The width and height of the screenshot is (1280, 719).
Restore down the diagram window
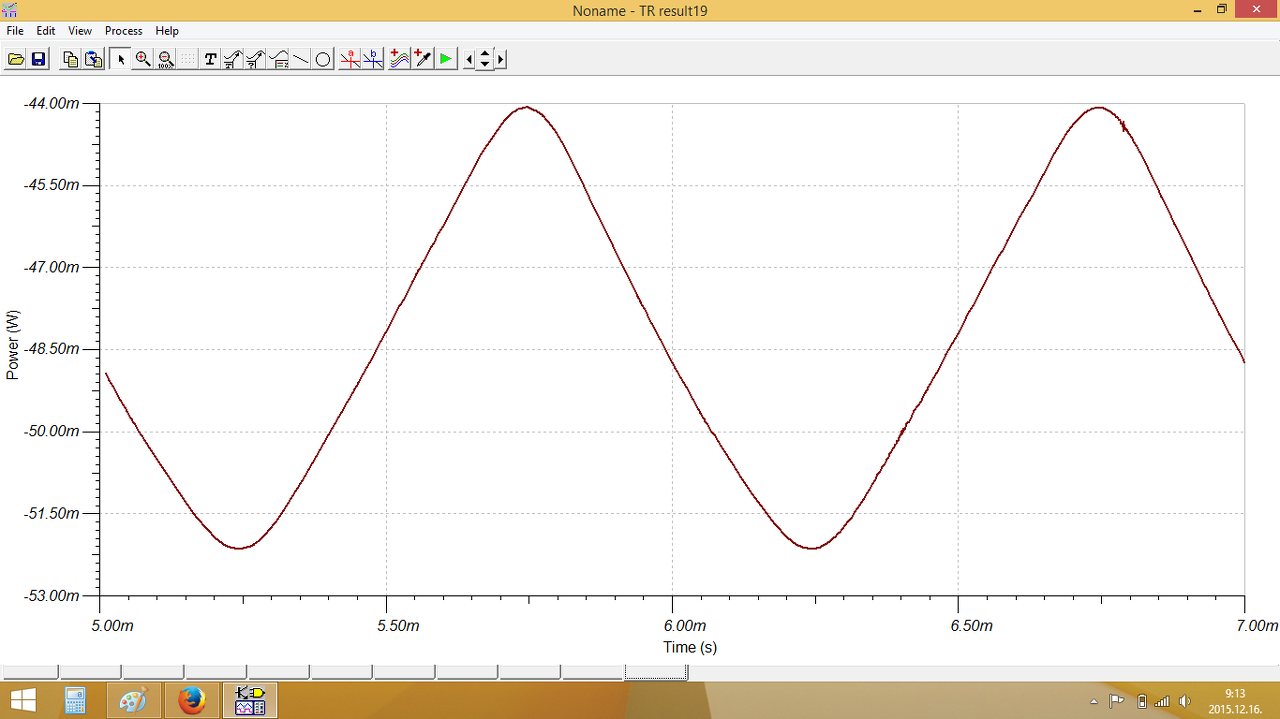[x=1221, y=9]
